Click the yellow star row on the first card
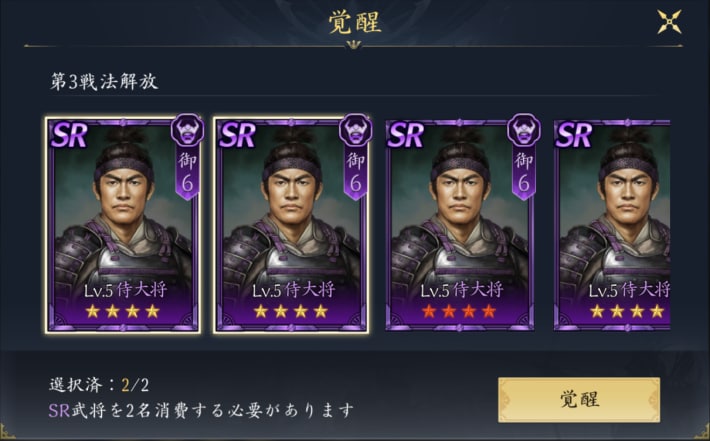Image resolution: width=710 pixels, height=441 pixels. tap(122, 311)
